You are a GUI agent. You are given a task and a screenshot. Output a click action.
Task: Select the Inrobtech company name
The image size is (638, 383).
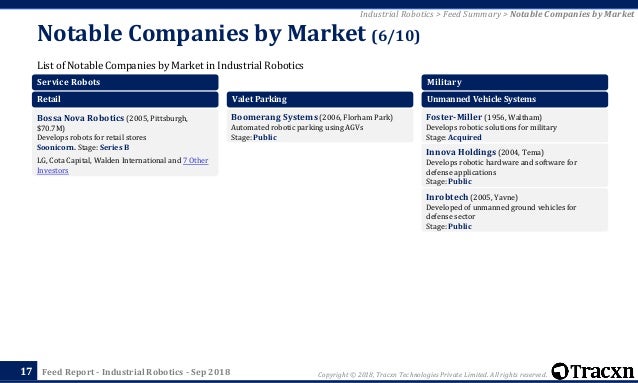pyautogui.click(x=447, y=197)
